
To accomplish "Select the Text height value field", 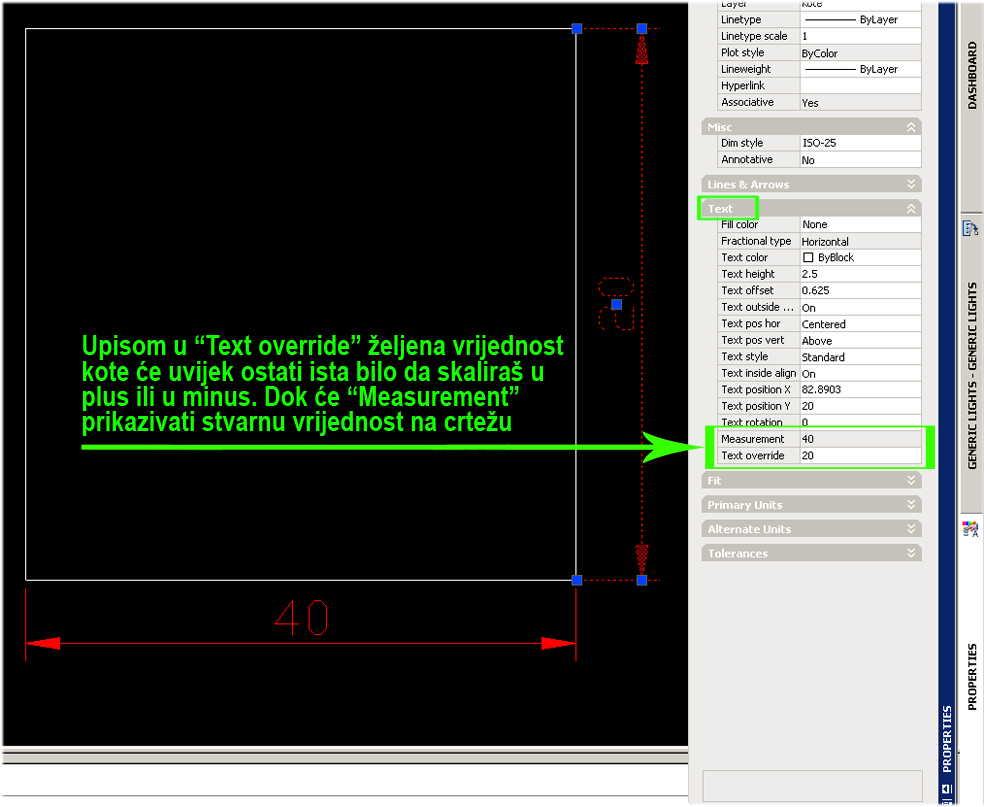I will point(860,274).
